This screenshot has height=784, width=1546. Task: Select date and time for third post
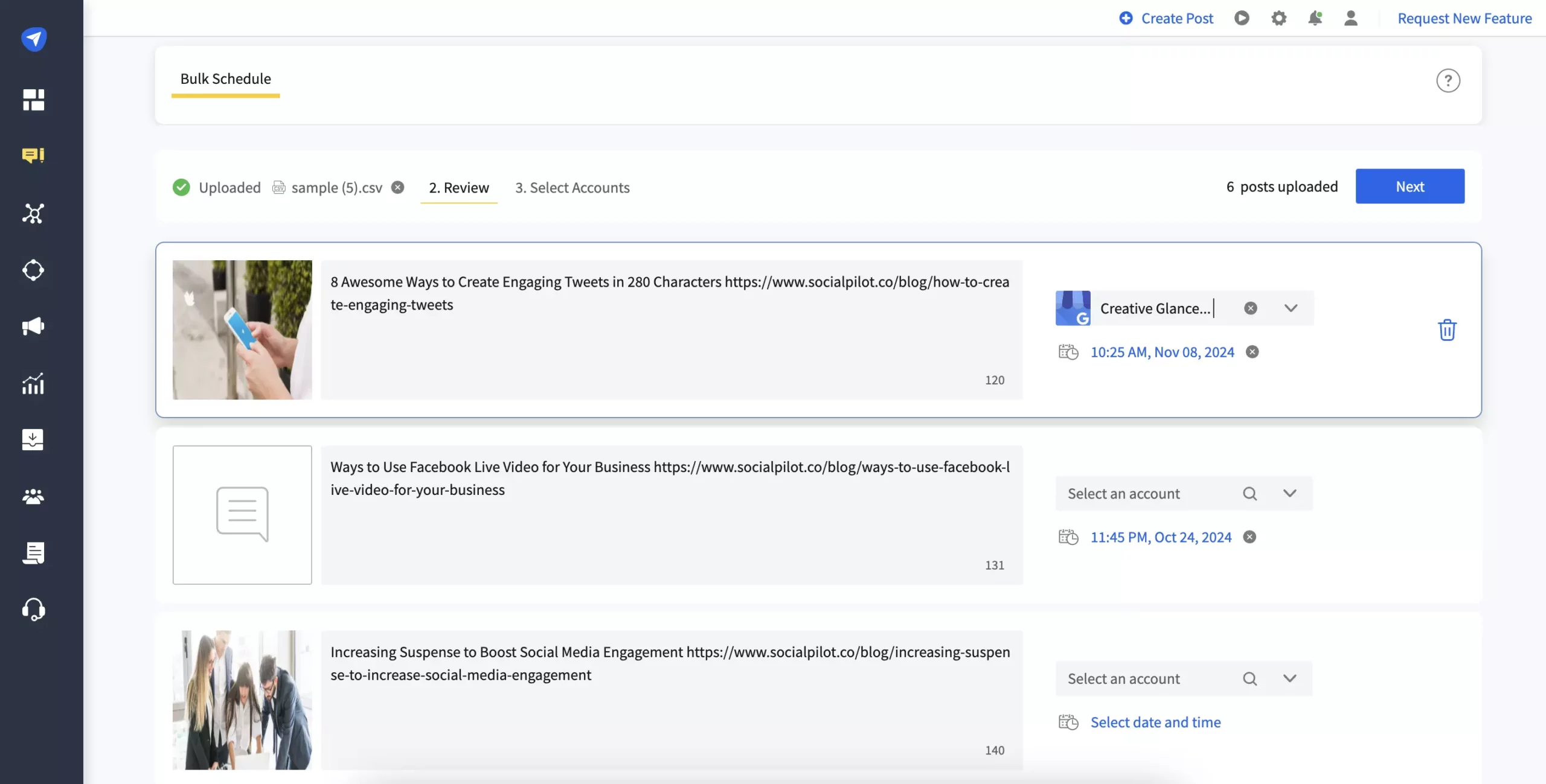click(x=1155, y=722)
